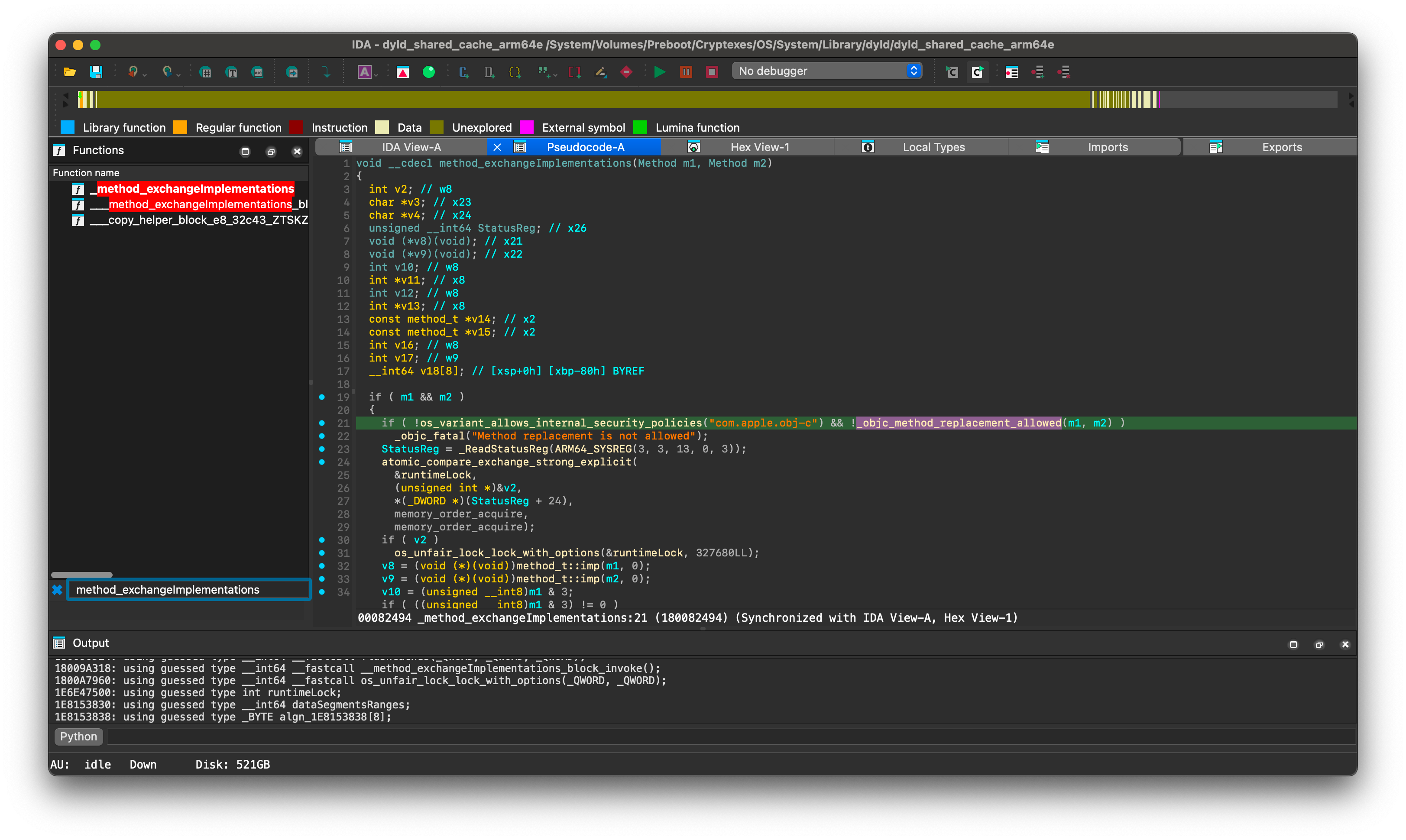Switch to the Hex View-1 tab
Image resolution: width=1406 pixels, height=840 pixels.
tap(759, 147)
